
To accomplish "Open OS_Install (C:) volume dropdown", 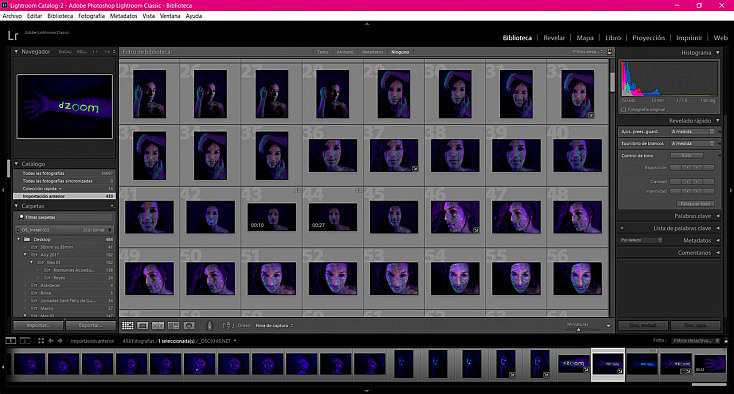I will click(x=110, y=230).
